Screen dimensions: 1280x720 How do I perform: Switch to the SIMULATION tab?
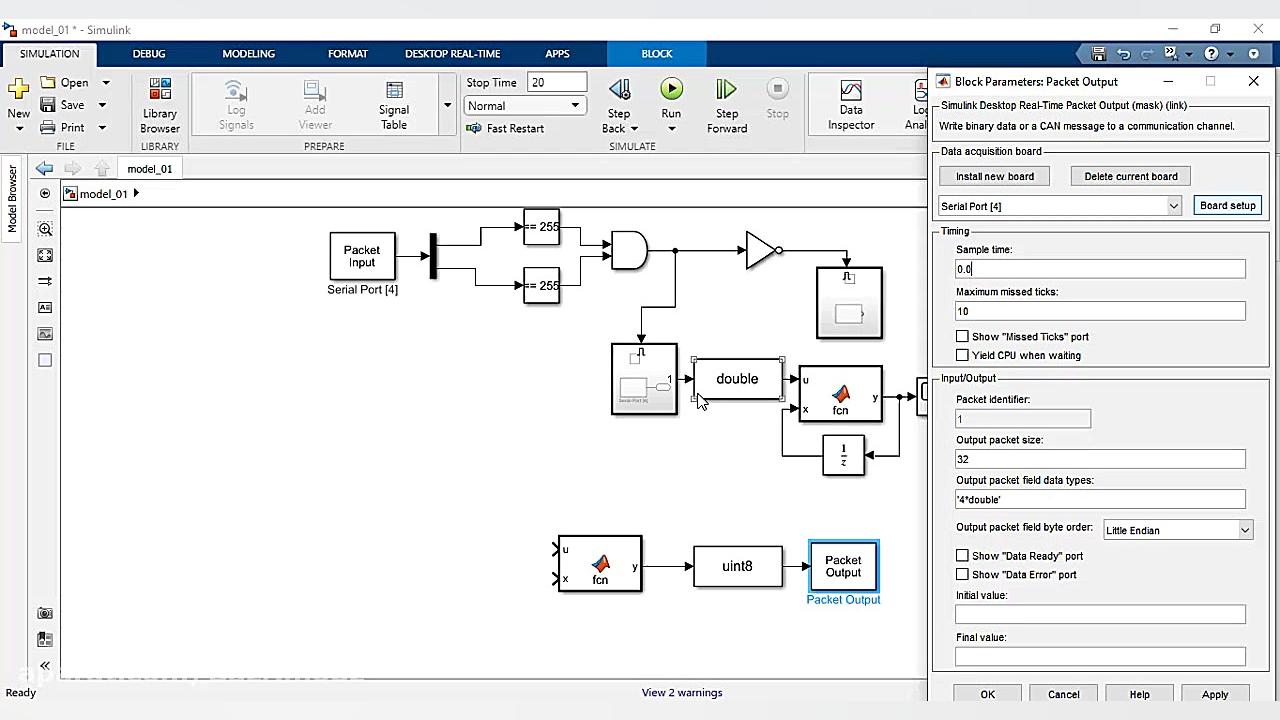click(x=49, y=54)
